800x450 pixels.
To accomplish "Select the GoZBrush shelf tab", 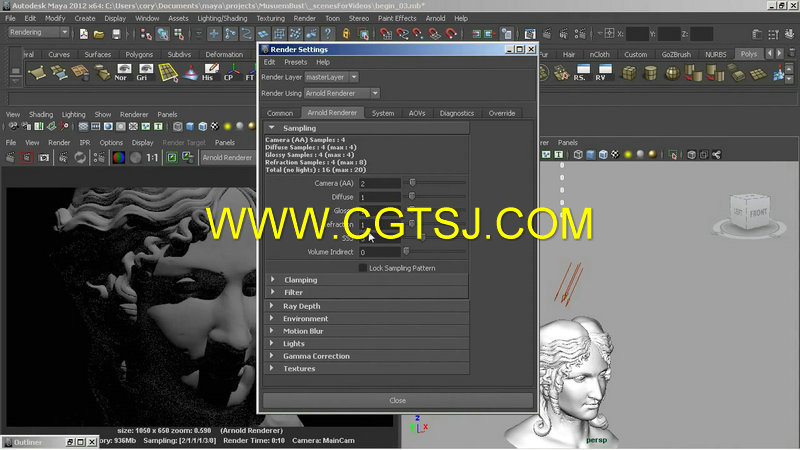I will tap(676, 55).
